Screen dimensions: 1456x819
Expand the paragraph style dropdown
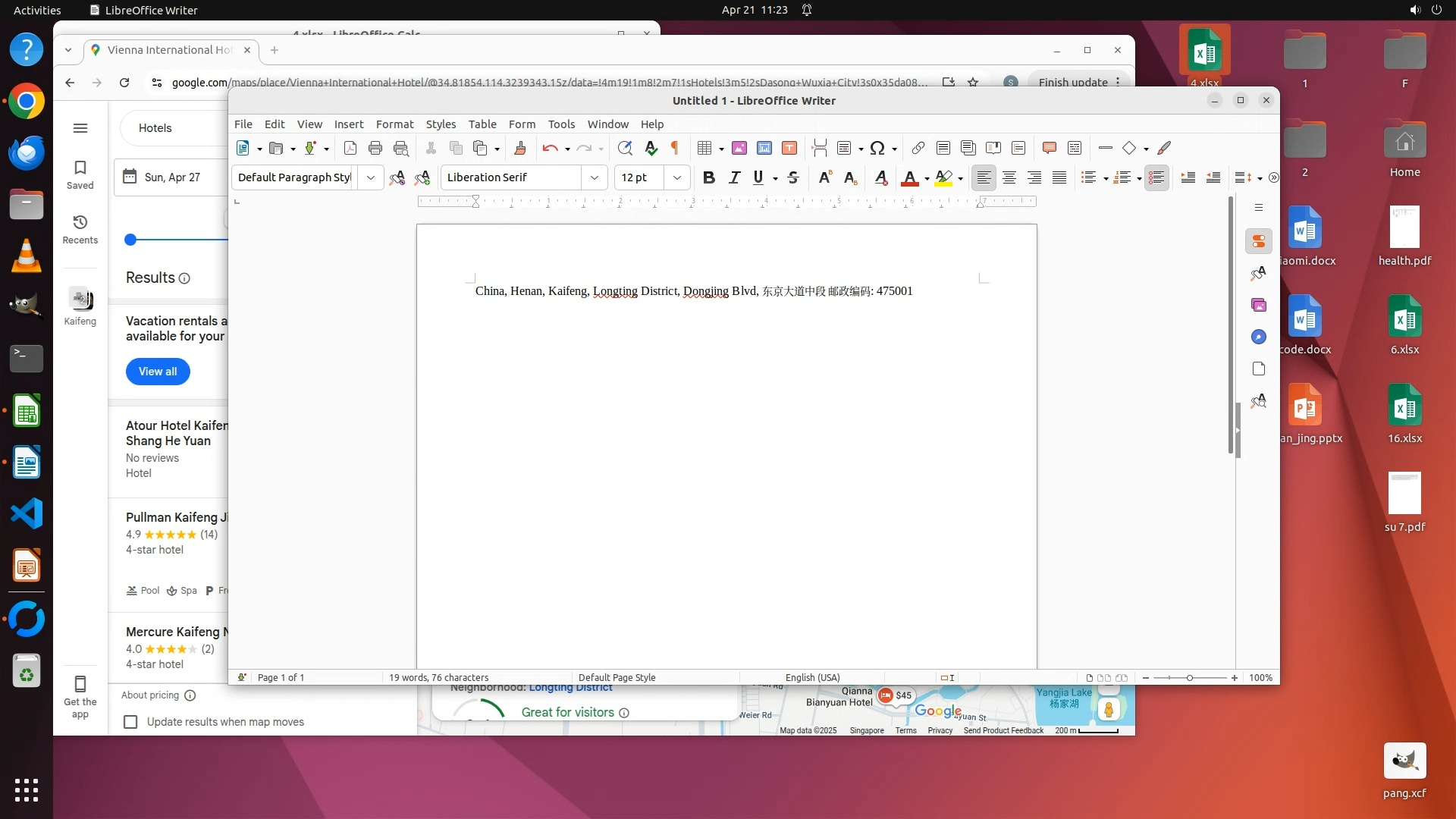(x=370, y=177)
